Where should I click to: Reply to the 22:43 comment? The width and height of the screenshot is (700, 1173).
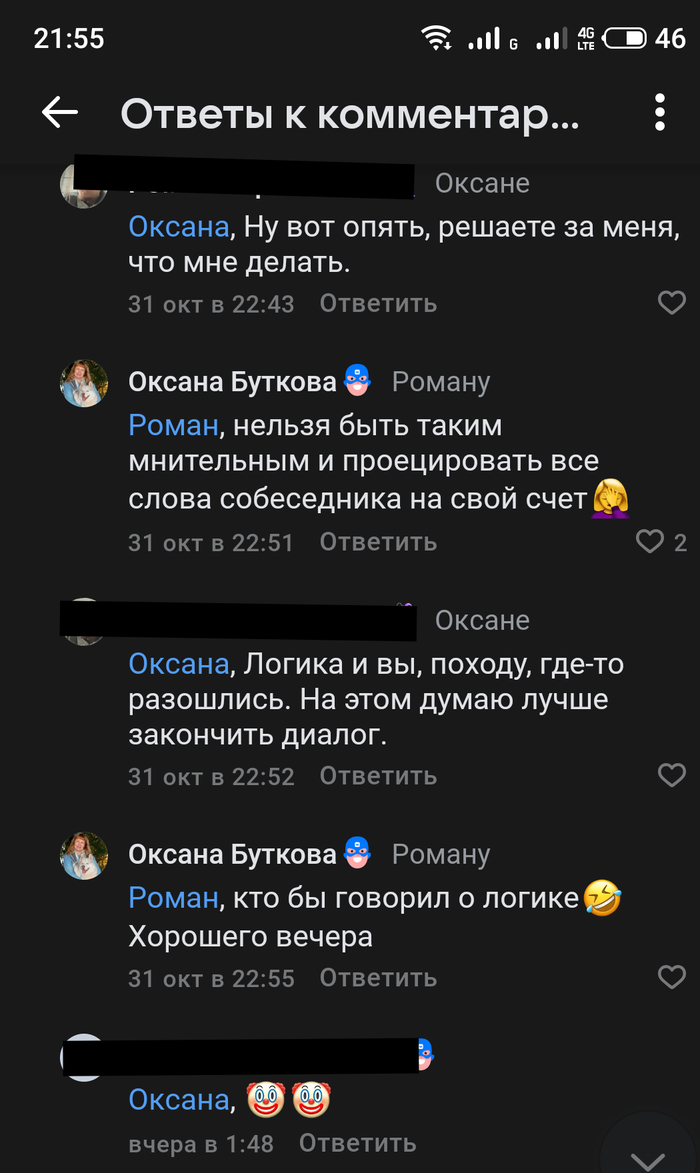pos(378,304)
